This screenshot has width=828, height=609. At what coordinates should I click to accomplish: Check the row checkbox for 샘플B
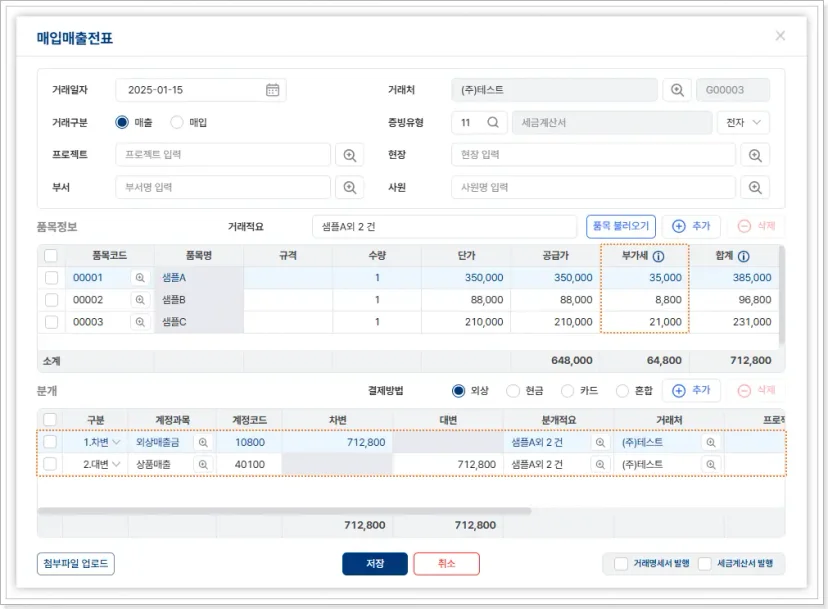(51, 300)
